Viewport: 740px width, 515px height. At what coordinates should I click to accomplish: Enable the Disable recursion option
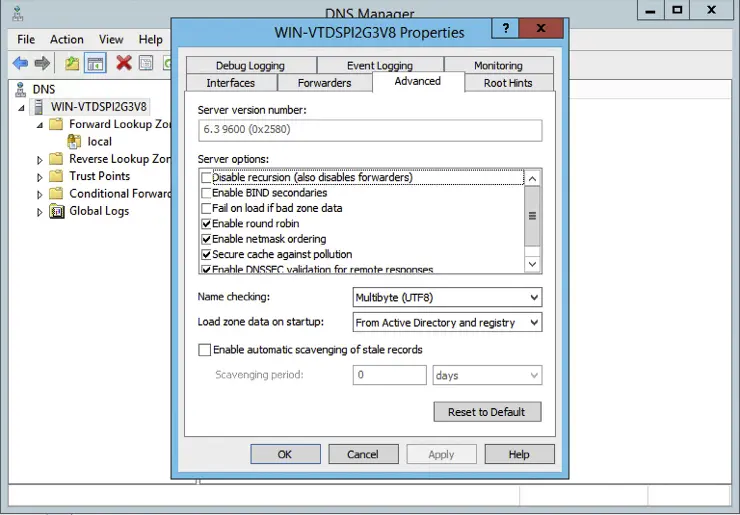click(207, 178)
